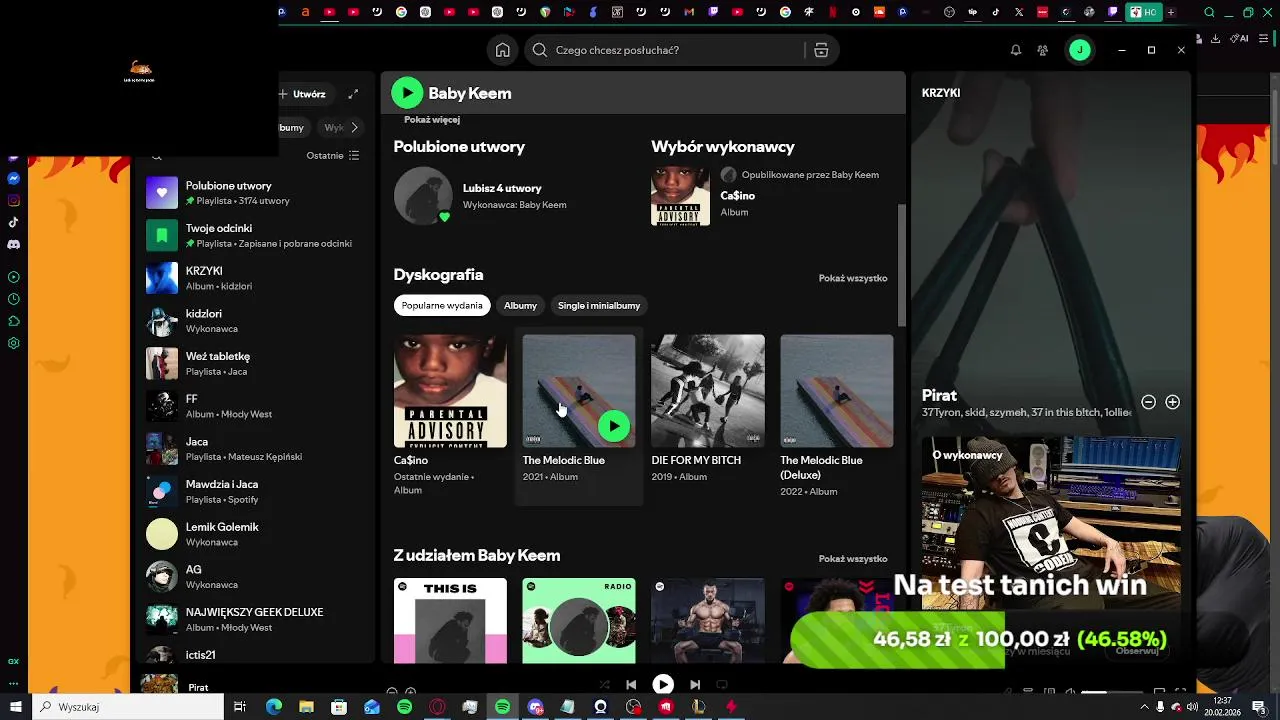Select 'Single i minialbumy' filter chip

tap(599, 306)
